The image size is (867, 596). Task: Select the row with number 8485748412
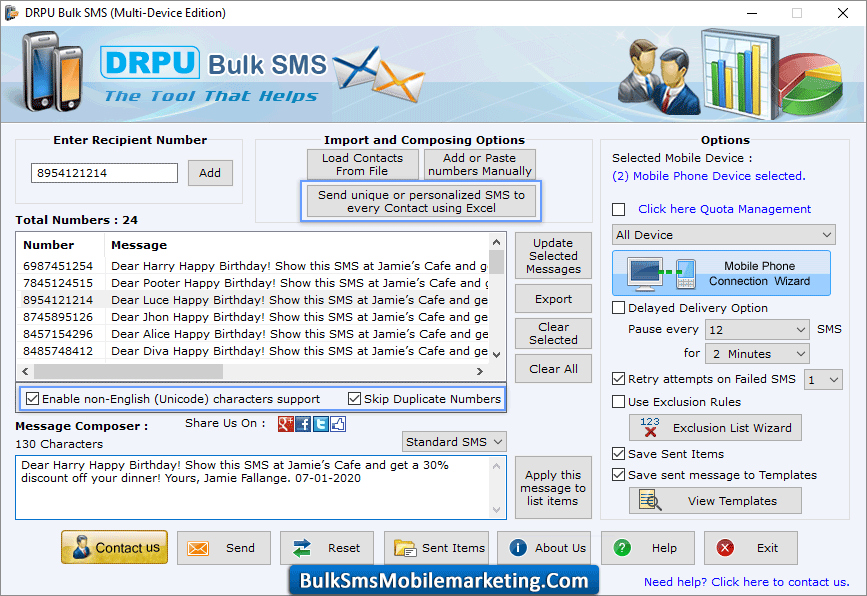253,351
